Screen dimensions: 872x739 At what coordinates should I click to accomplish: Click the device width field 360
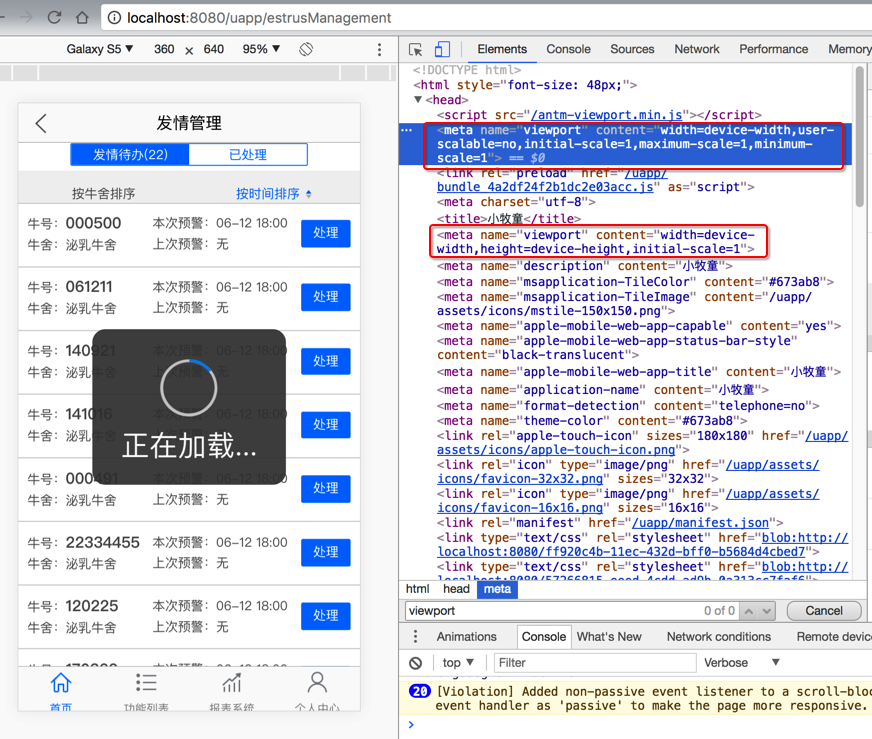(164, 49)
